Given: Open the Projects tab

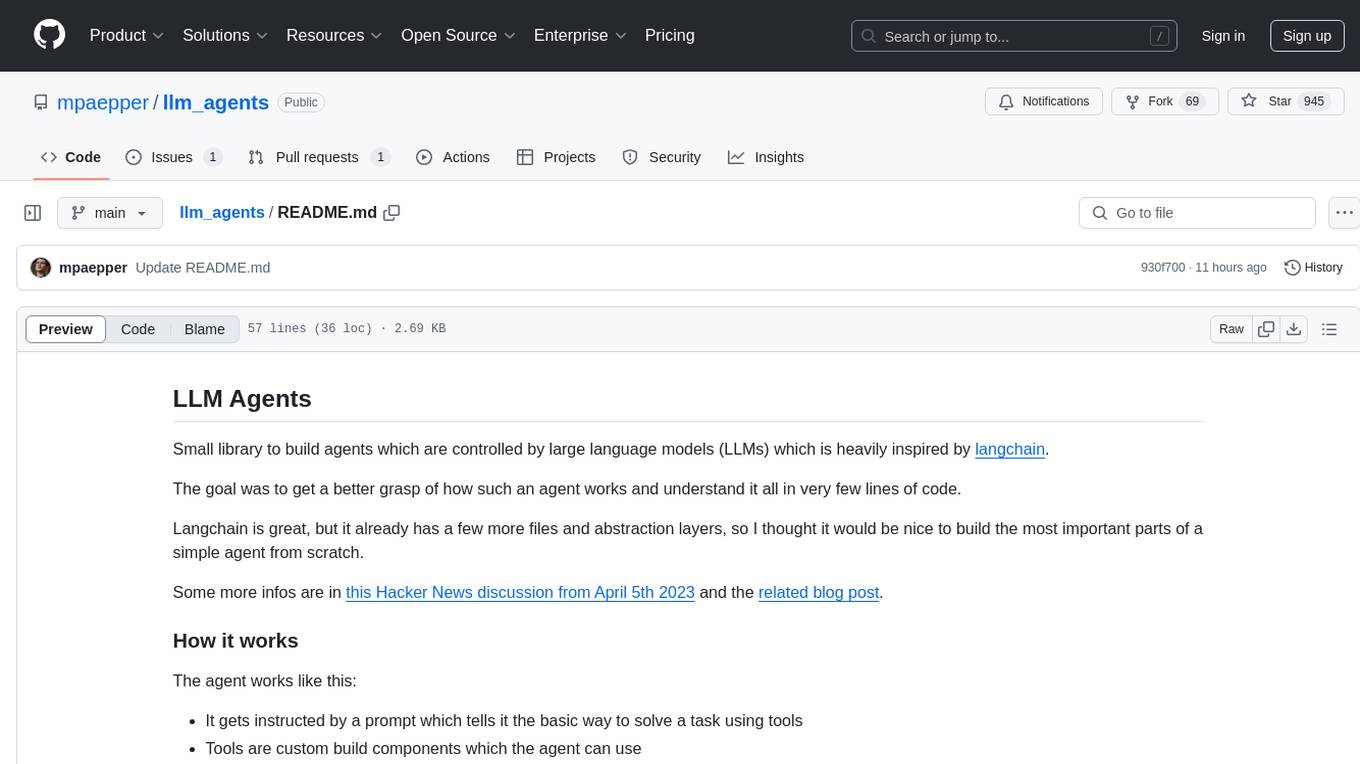Looking at the screenshot, I should 556,157.
